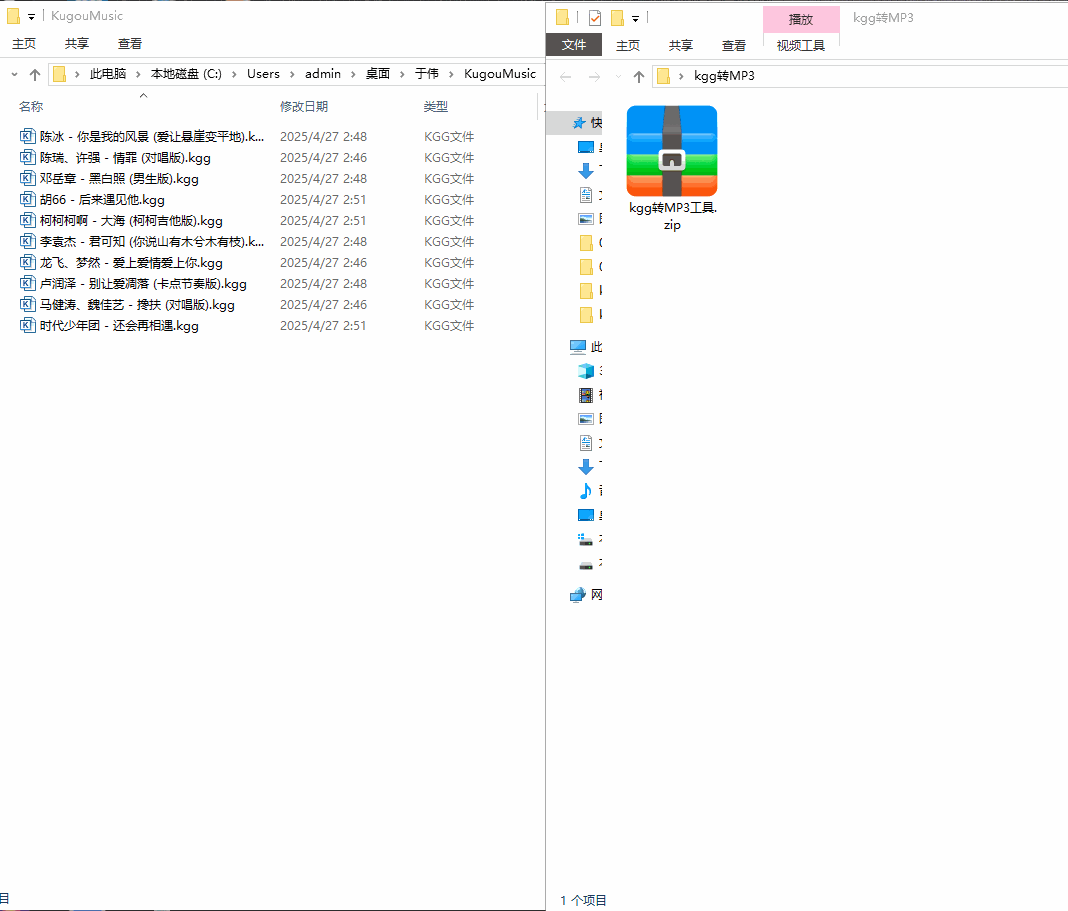The width and height of the screenshot is (1068, 911).
Task: Open recent locations dropdown in KugouMusic window
Action: click(14, 74)
